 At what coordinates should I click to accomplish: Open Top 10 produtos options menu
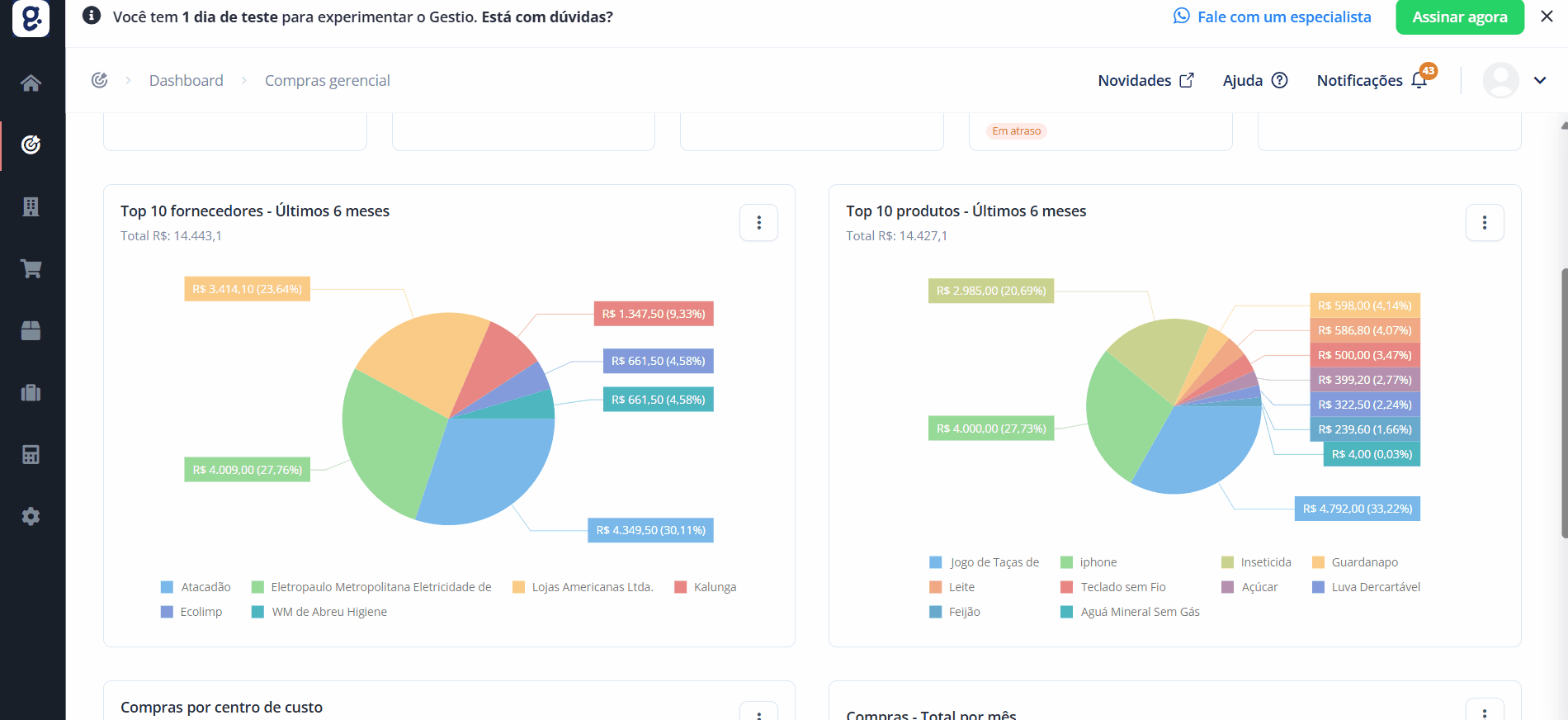pos(1485,222)
